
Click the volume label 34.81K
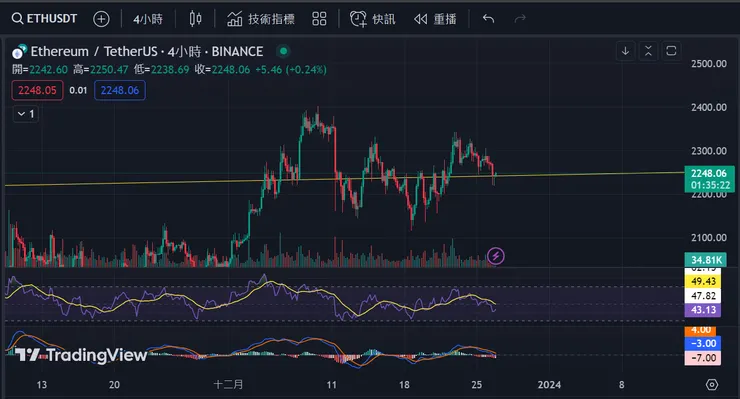pyautogui.click(x=706, y=260)
